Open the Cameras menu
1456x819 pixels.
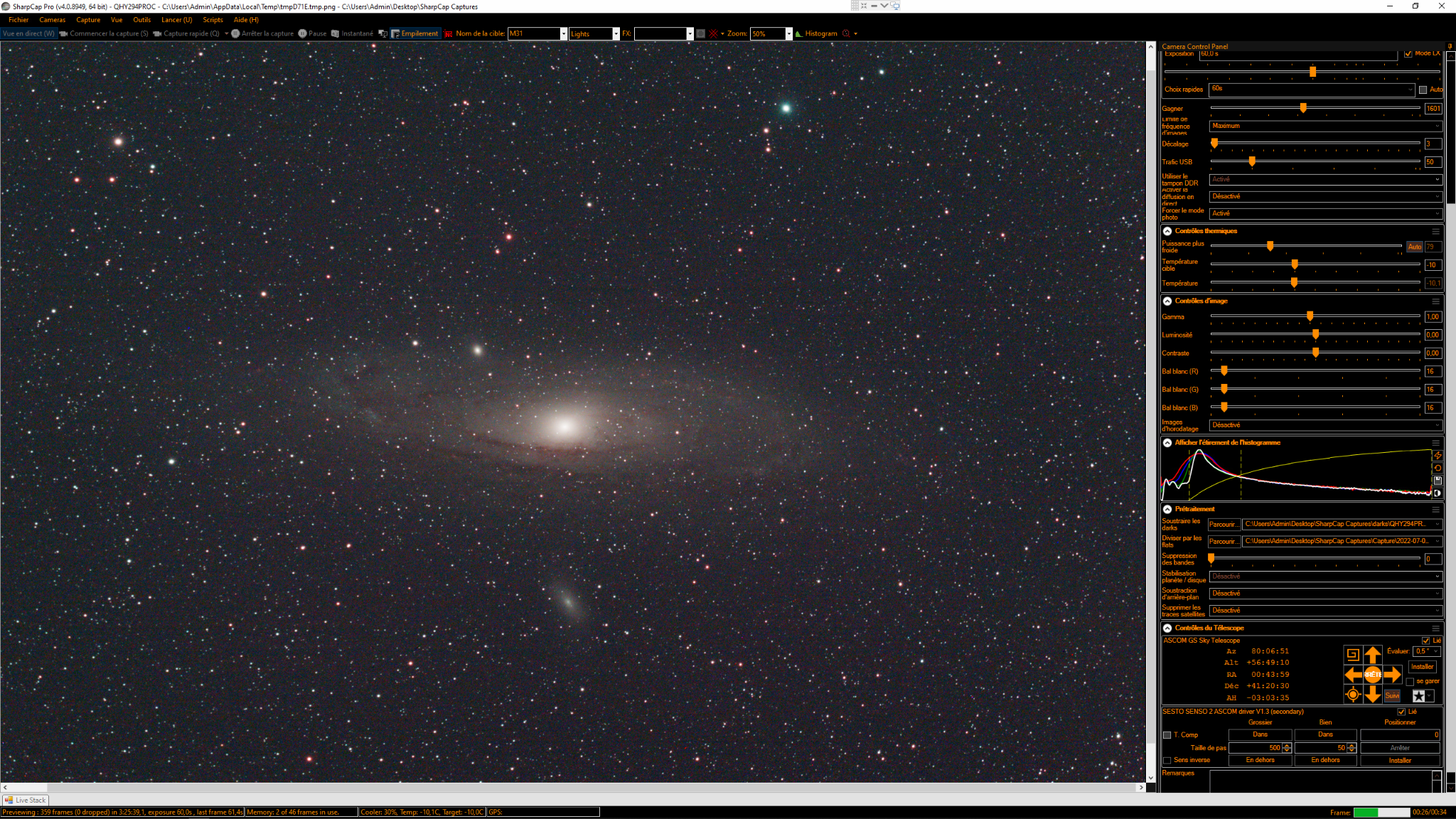click(x=52, y=20)
